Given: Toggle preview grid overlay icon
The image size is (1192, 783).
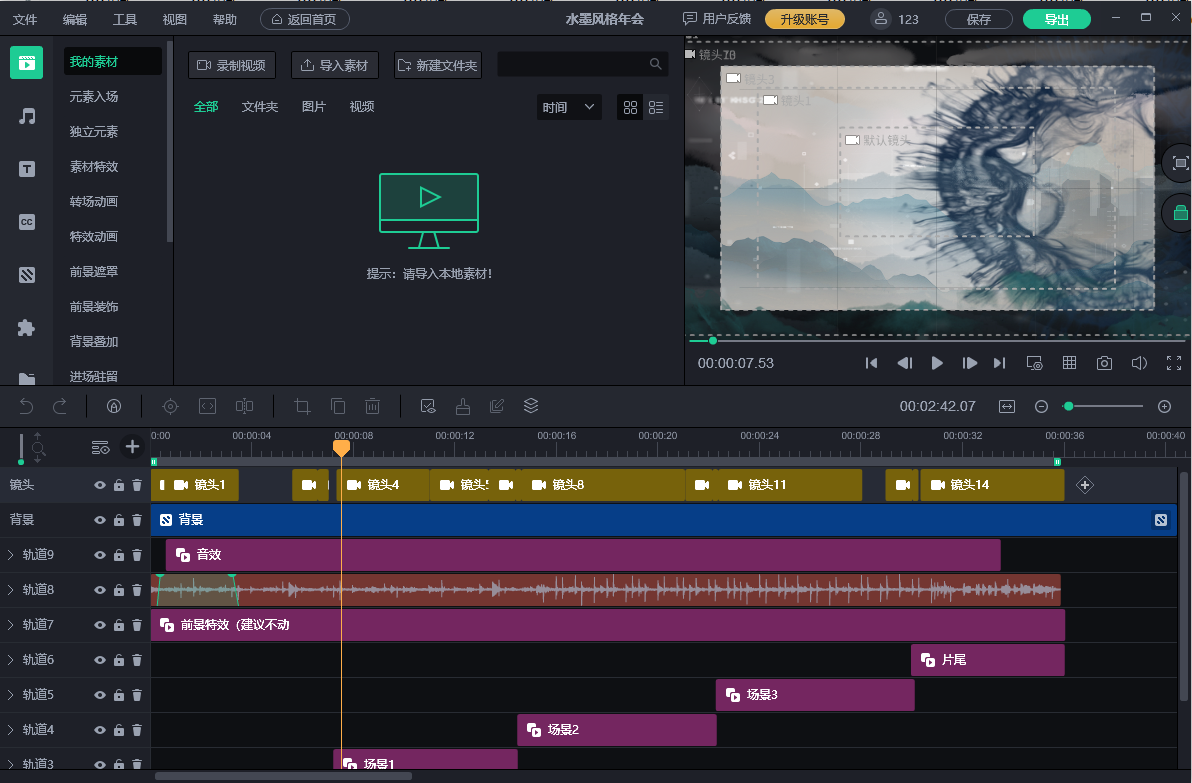Looking at the screenshot, I should tap(1069, 363).
